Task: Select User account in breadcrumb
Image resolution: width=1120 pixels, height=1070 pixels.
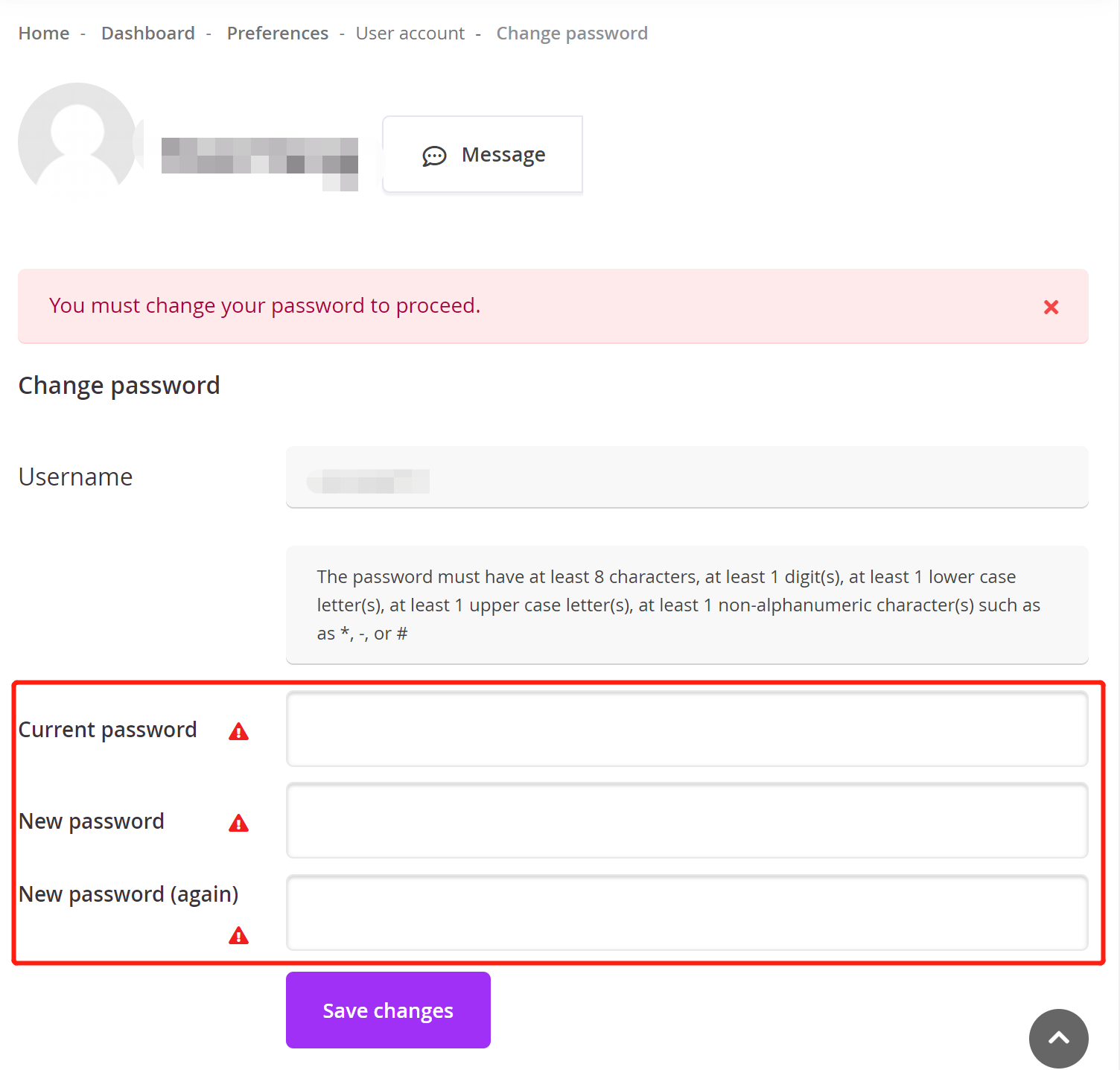Action: click(x=410, y=34)
